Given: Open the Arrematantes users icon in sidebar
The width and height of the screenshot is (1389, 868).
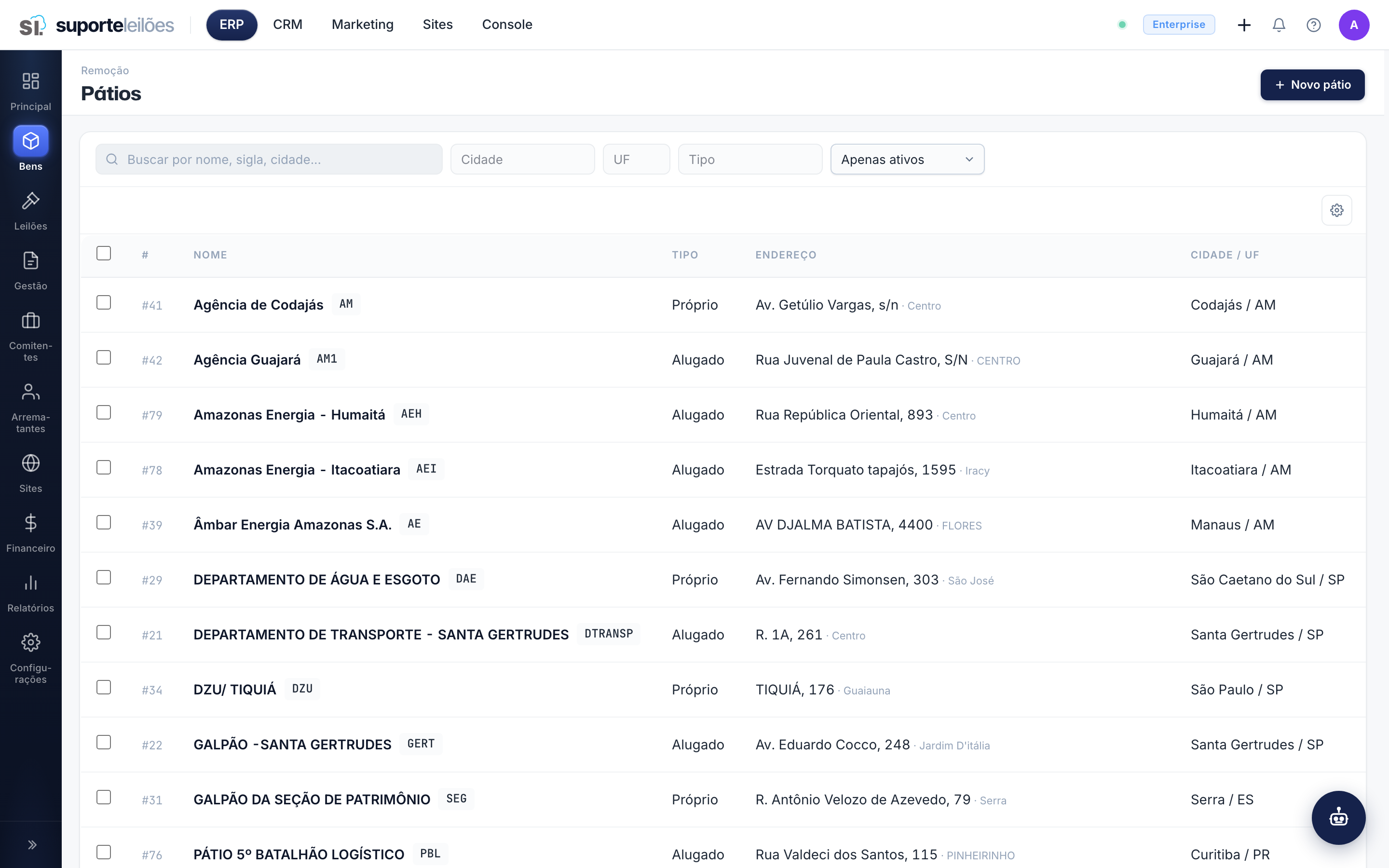Looking at the screenshot, I should coord(30,392).
